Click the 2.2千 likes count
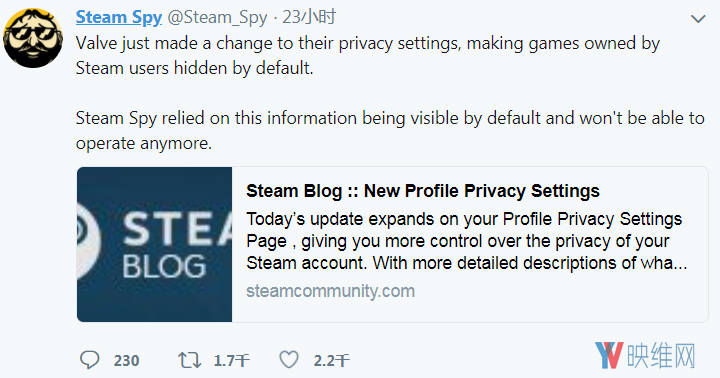This screenshot has width=720, height=378. [332, 361]
